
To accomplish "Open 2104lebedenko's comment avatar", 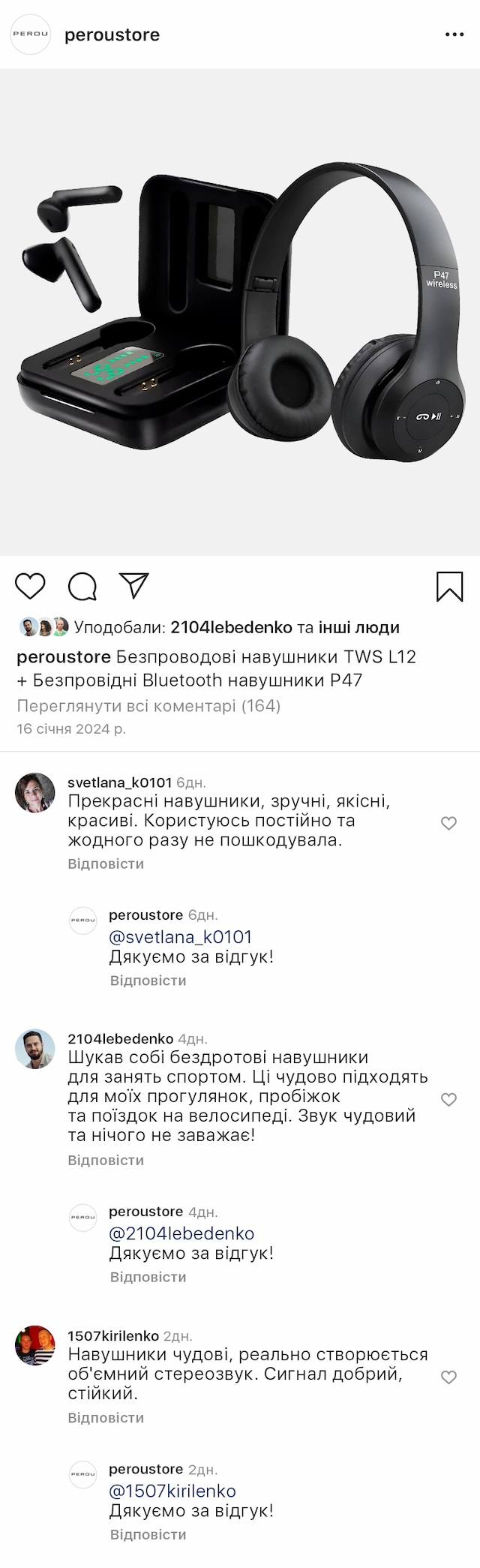I will [x=35, y=1049].
